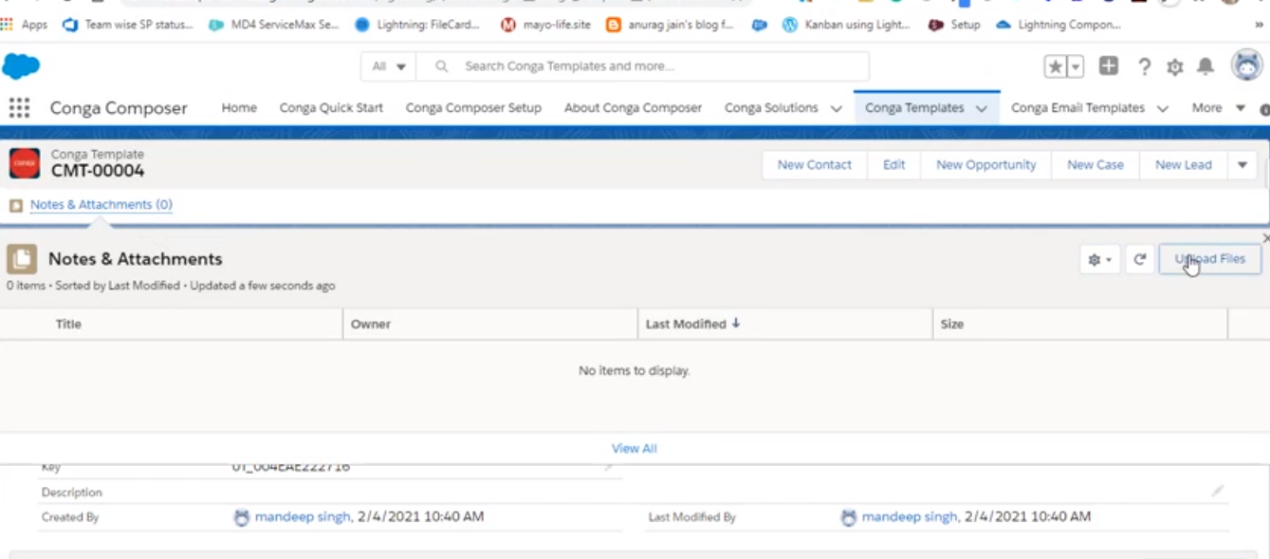Open the MD4 ServiceMax bookmark
This screenshot has width=1270, height=559.
[274, 25]
